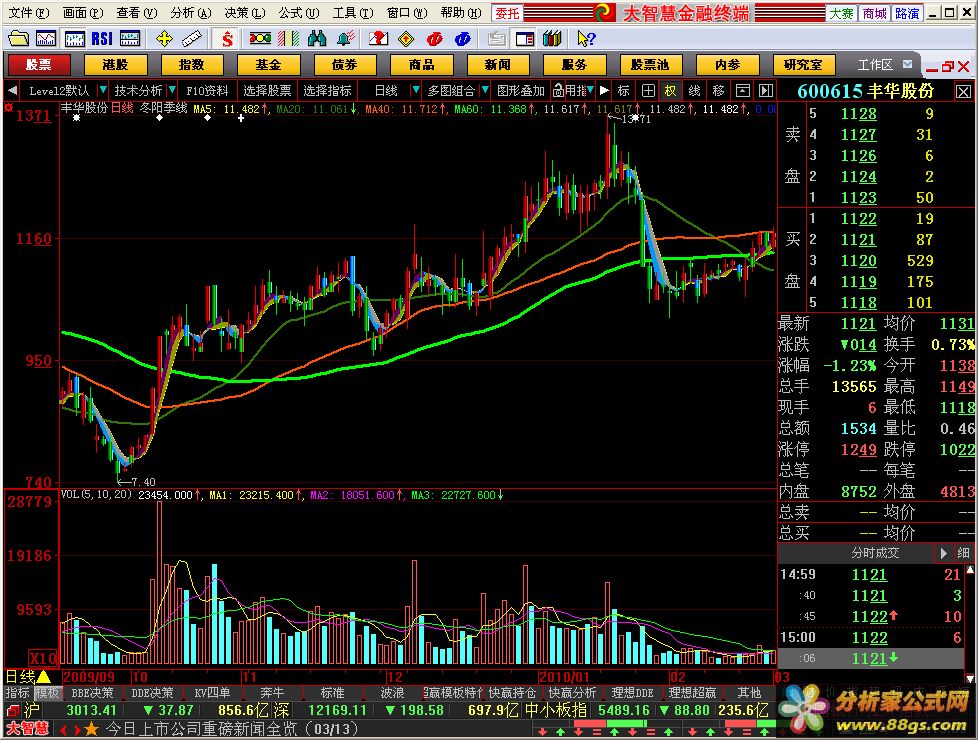The height and width of the screenshot is (740, 978).
Task: Expand the Level2默认 dropdown arrow
Action: point(103,90)
